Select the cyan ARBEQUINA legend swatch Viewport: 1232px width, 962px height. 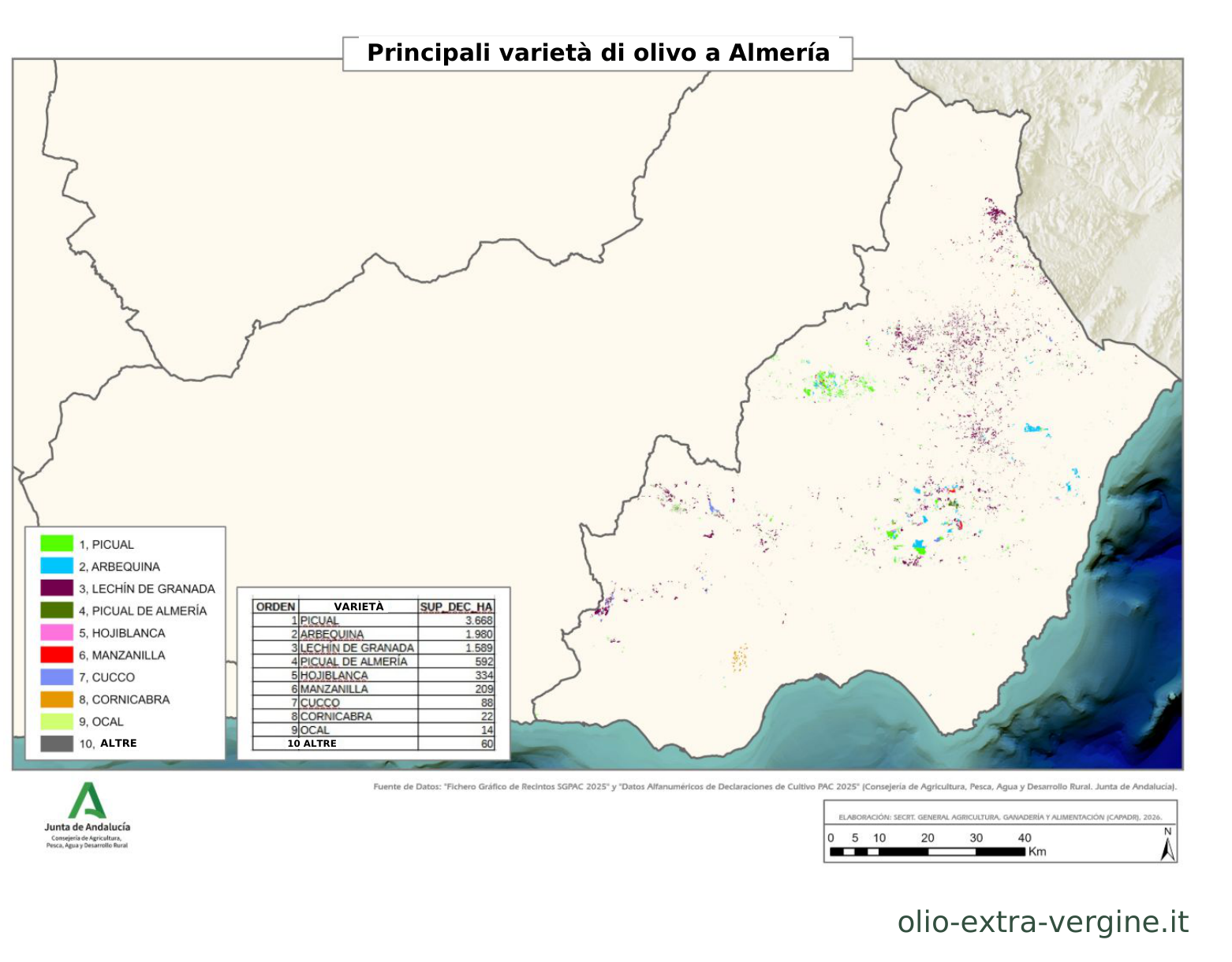pyautogui.click(x=57, y=566)
